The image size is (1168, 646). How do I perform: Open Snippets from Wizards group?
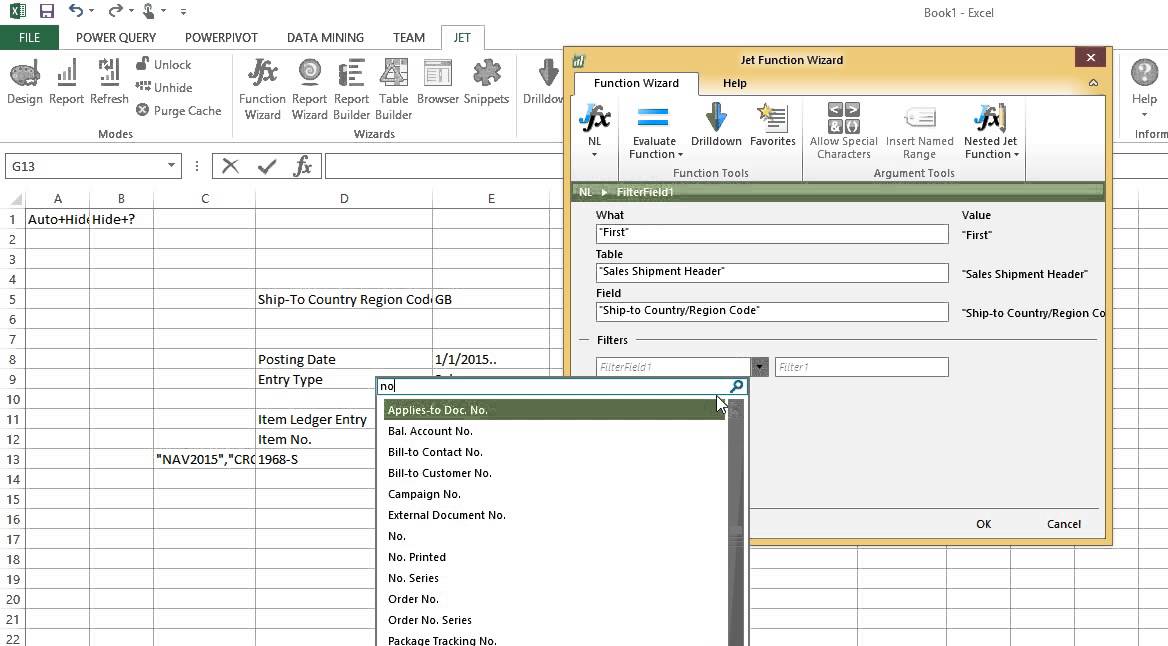(x=486, y=82)
